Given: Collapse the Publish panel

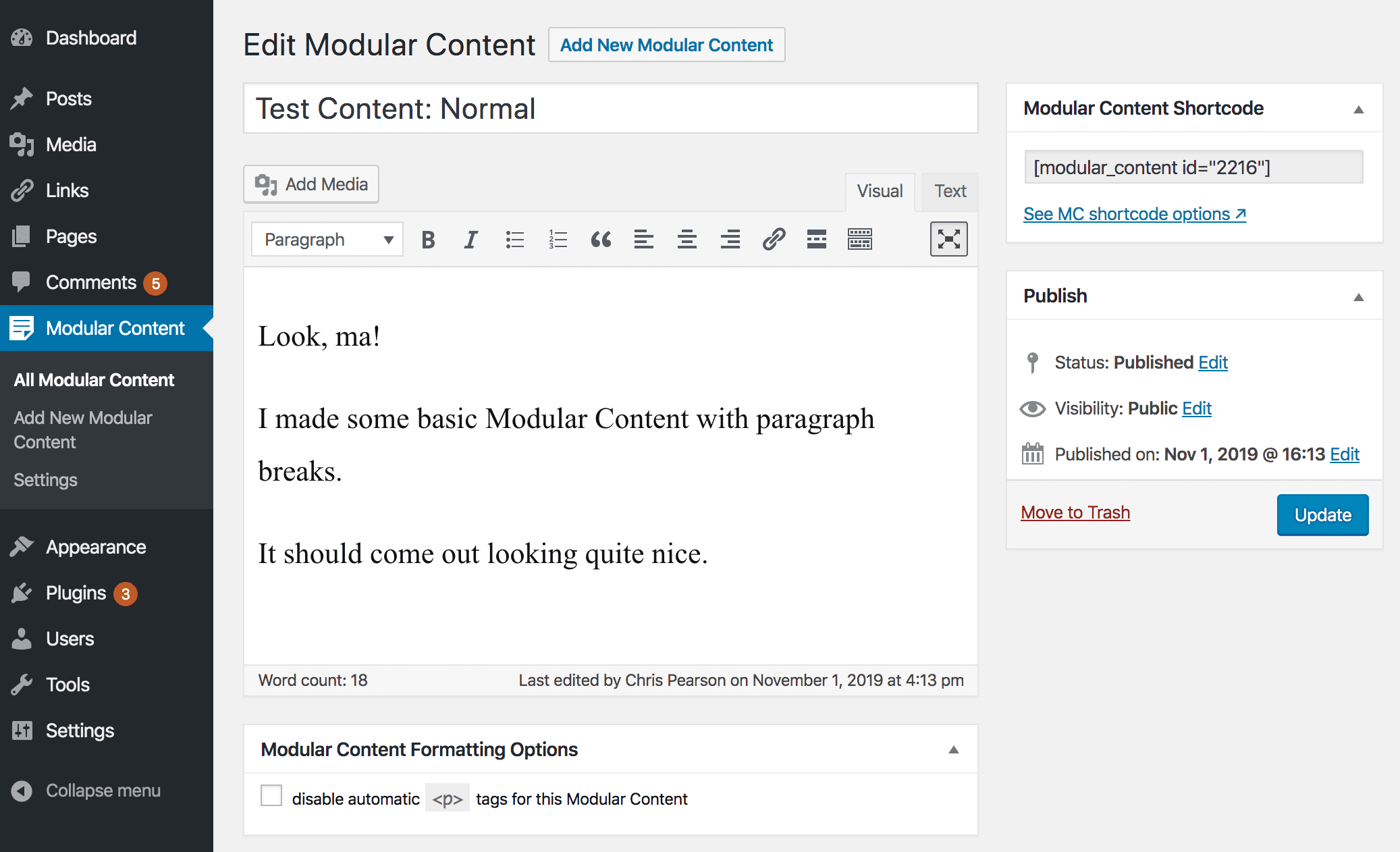Looking at the screenshot, I should (x=1359, y=296).
